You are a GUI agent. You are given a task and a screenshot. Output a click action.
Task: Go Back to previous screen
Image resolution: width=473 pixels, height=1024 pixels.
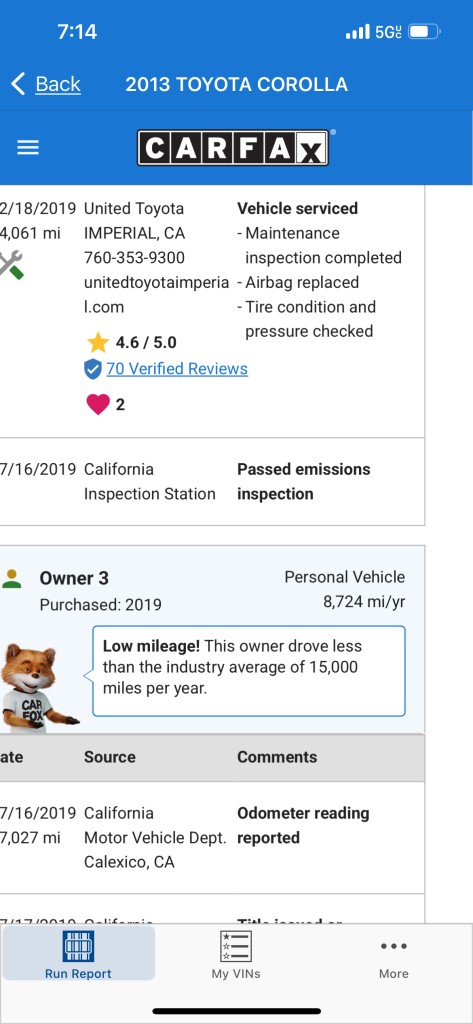click(58, 84)
